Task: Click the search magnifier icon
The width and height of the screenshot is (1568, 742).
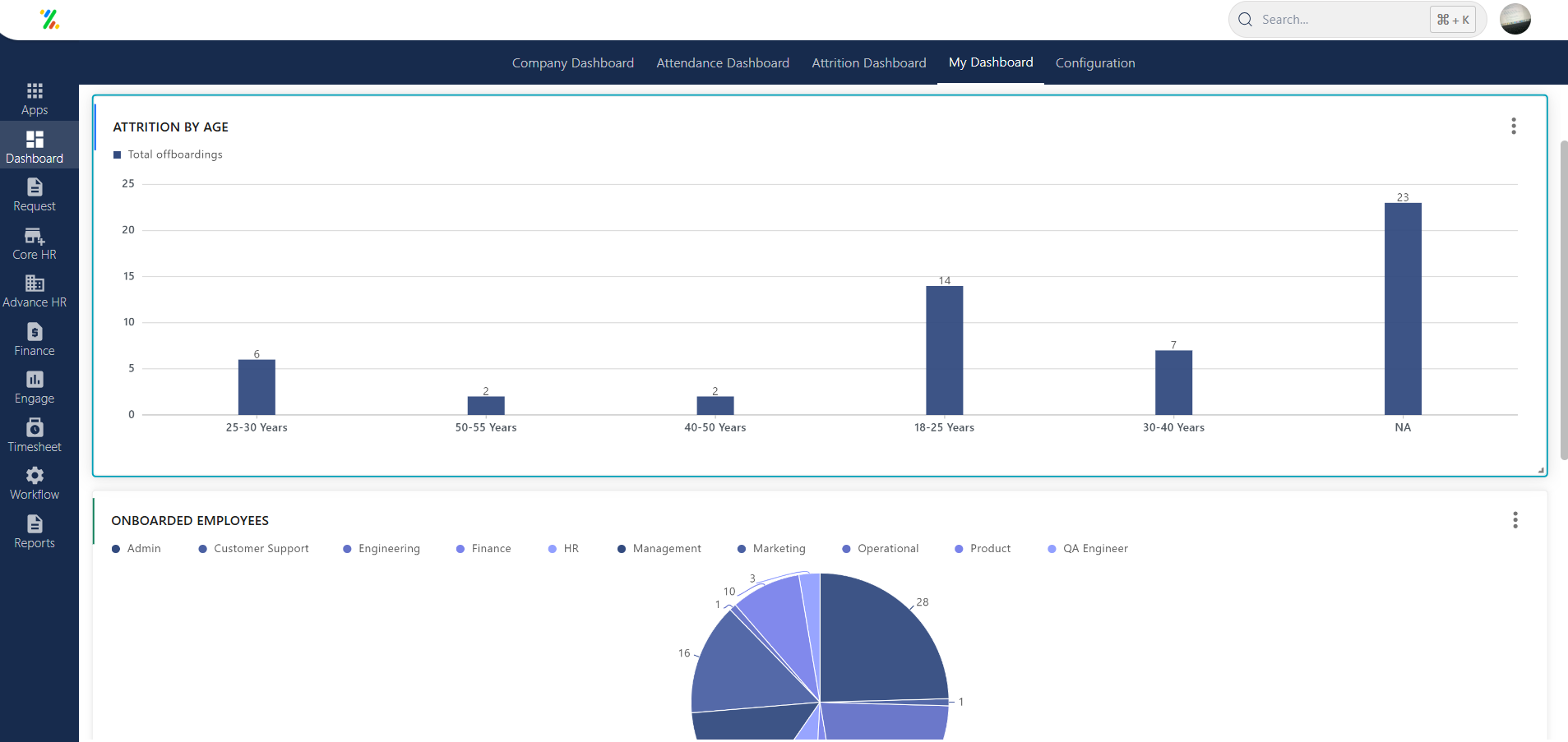Action: 1246,20
